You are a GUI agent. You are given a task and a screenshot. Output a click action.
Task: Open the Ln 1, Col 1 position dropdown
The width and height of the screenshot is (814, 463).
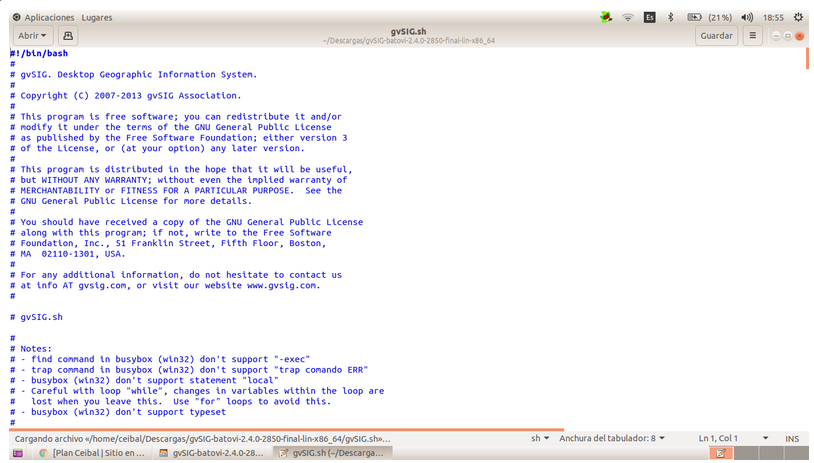click(733, 439)
